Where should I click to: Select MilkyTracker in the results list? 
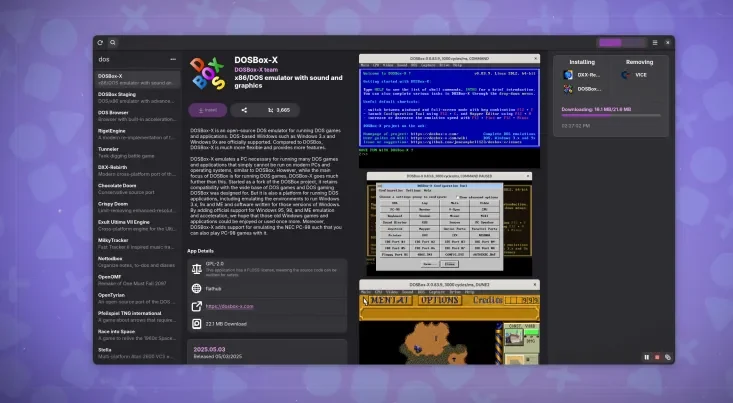(x=137, y=244)
